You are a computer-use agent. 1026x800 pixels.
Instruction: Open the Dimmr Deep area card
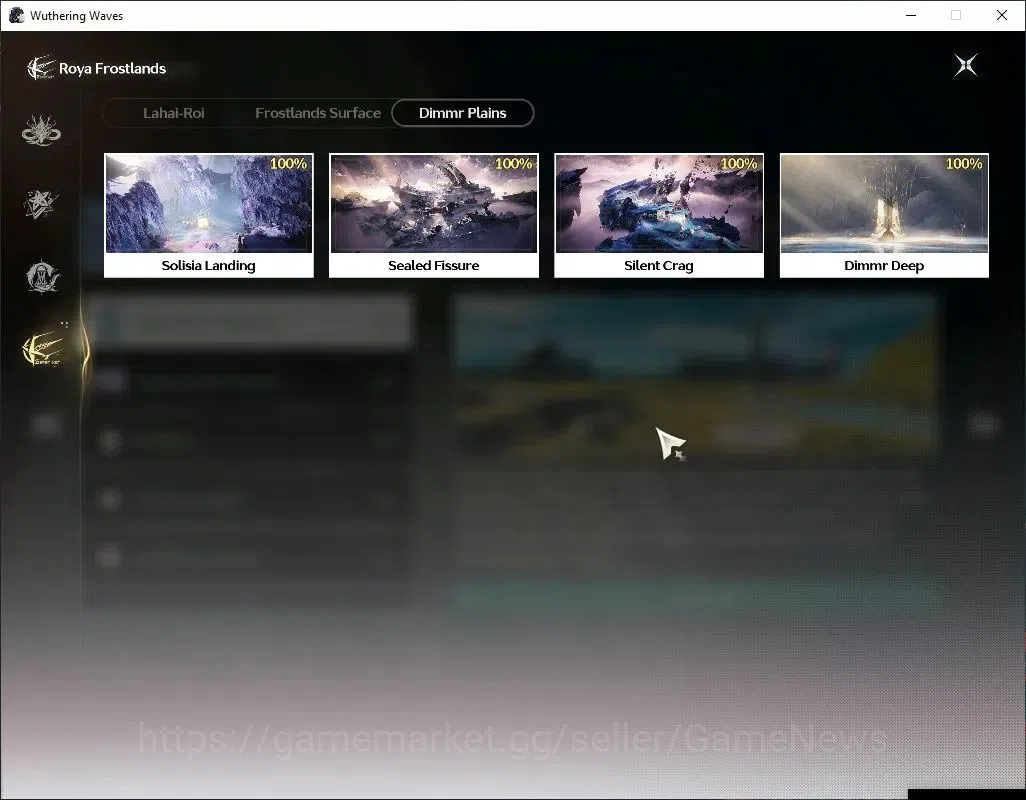coord(884,215)
